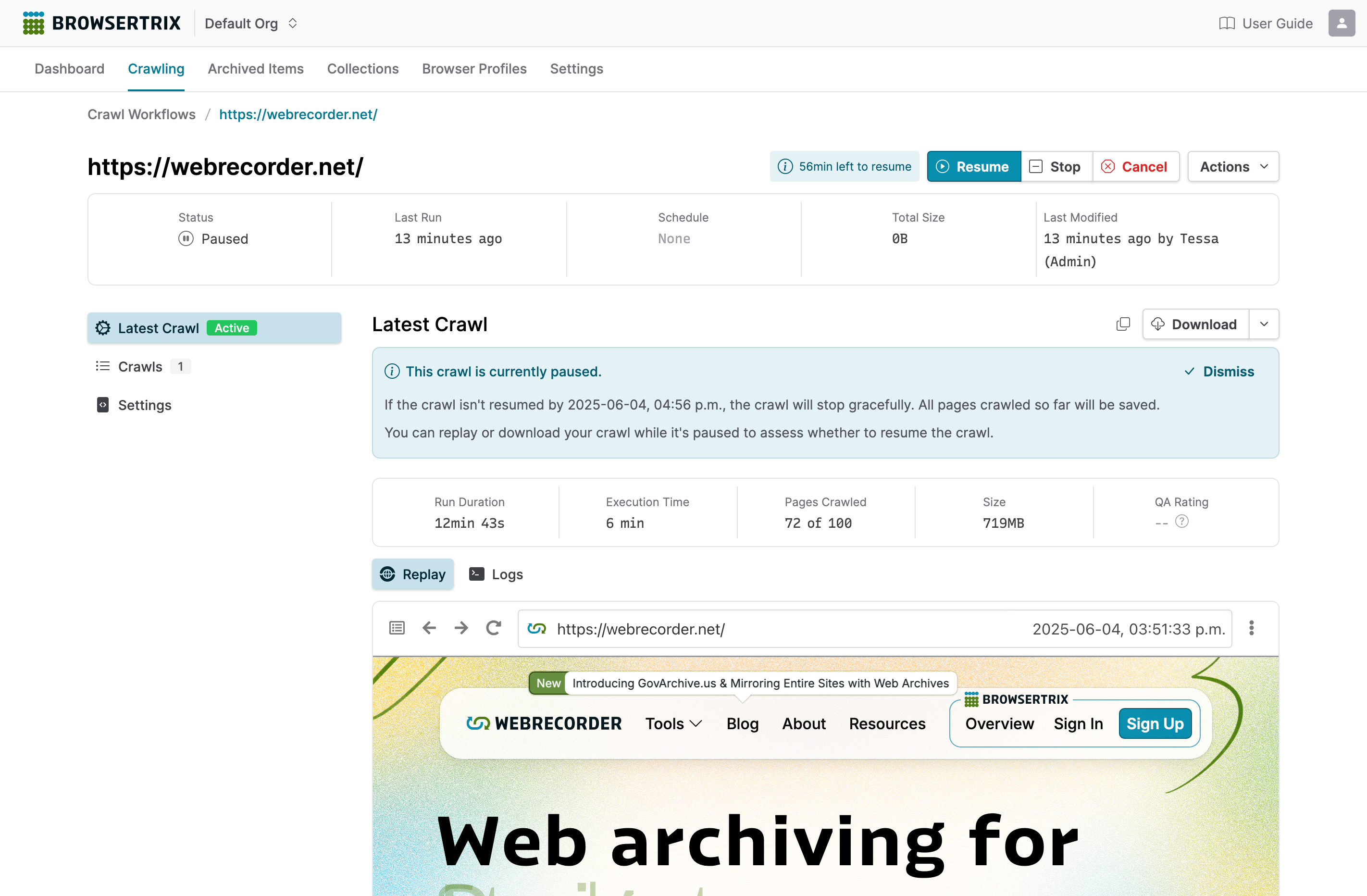
Task: Click the Size value 719MB
Action: (x=1003, y=523)
